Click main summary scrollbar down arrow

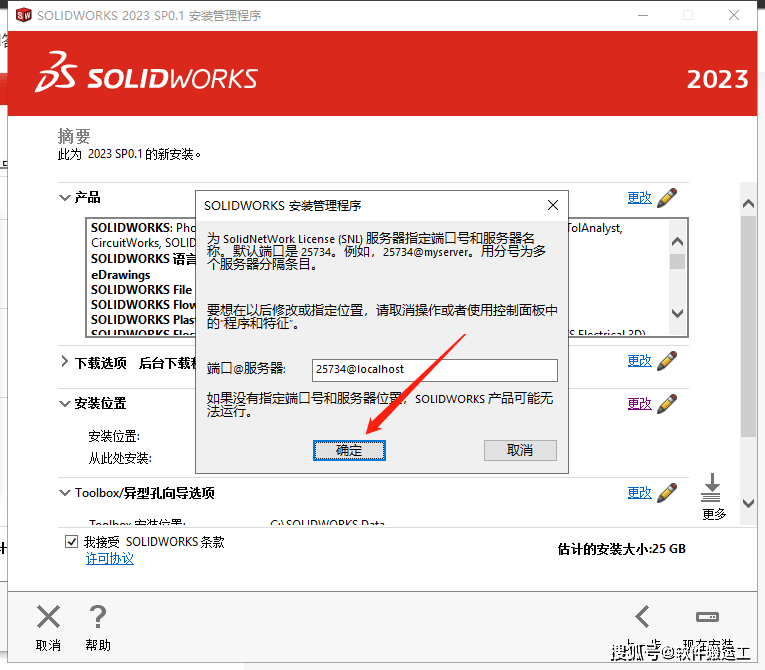tap(748, 503)
